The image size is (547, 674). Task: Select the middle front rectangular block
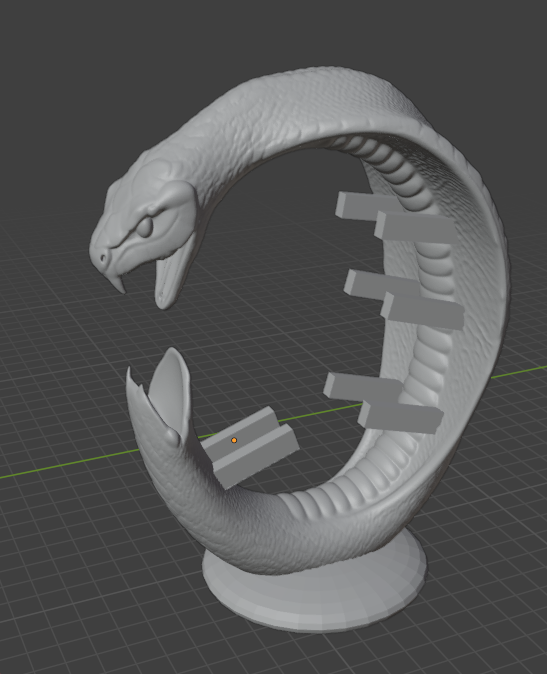(x=422, y=310)
